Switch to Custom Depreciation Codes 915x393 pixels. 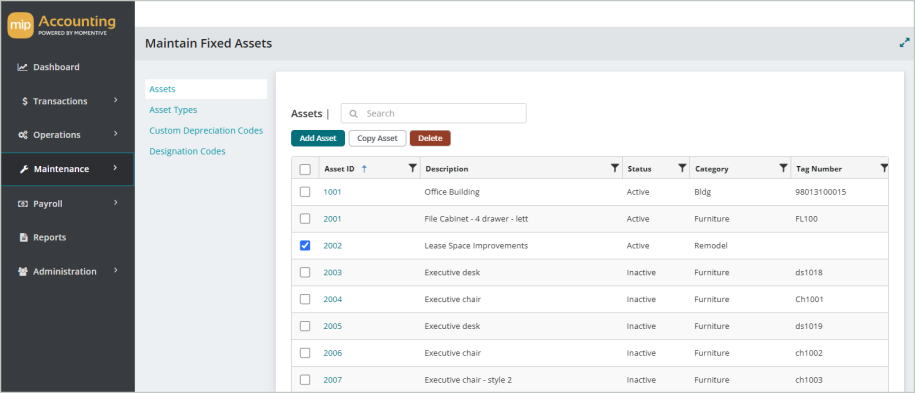pyautogui.click(x=206, y=130)
